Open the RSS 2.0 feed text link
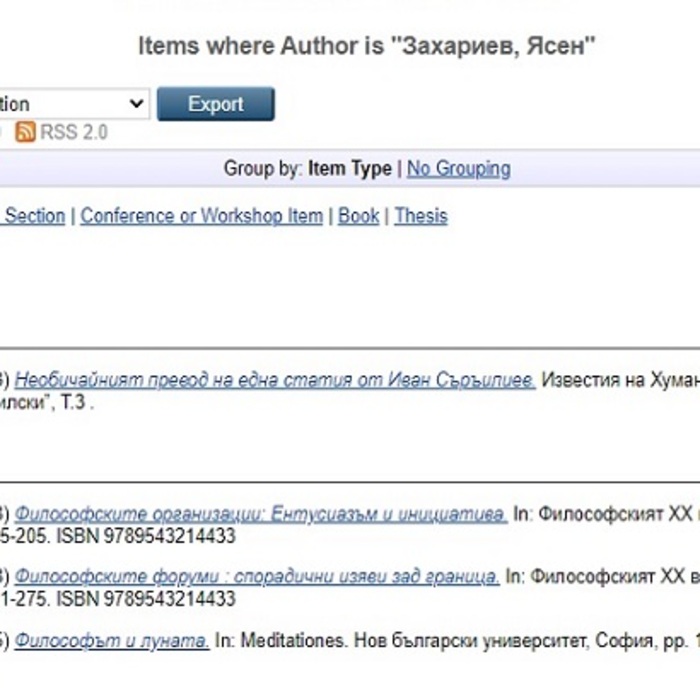 click(x=73, y=132)
